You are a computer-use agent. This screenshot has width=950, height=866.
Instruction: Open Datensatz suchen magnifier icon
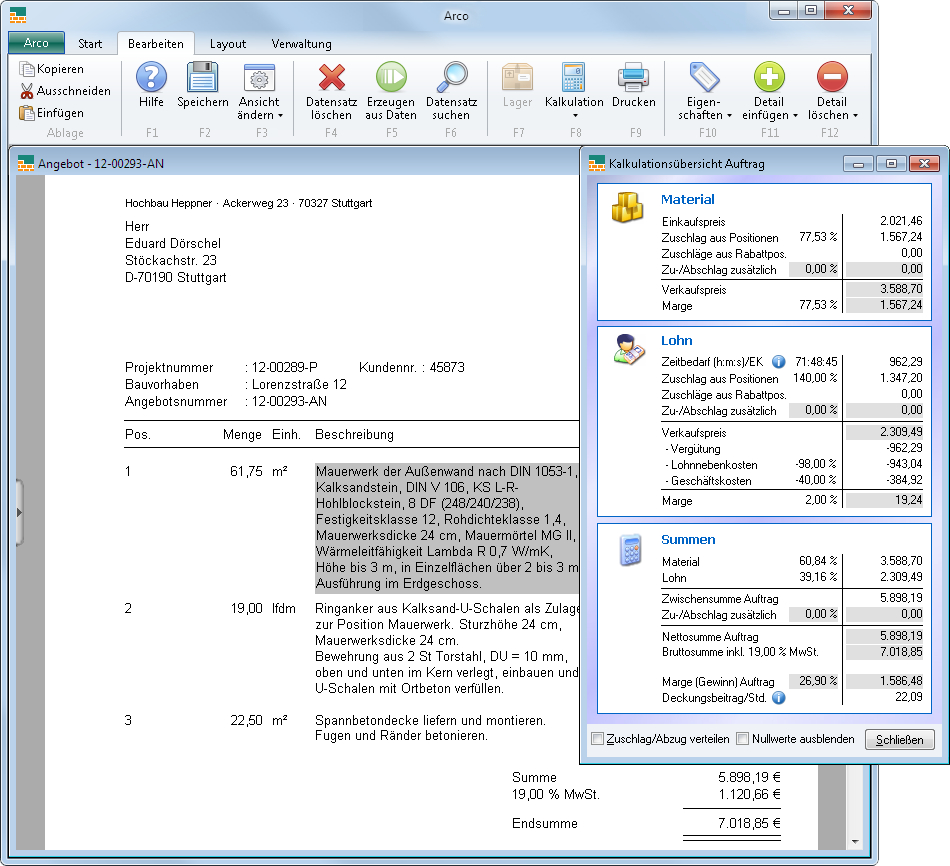tap(452, 77)
